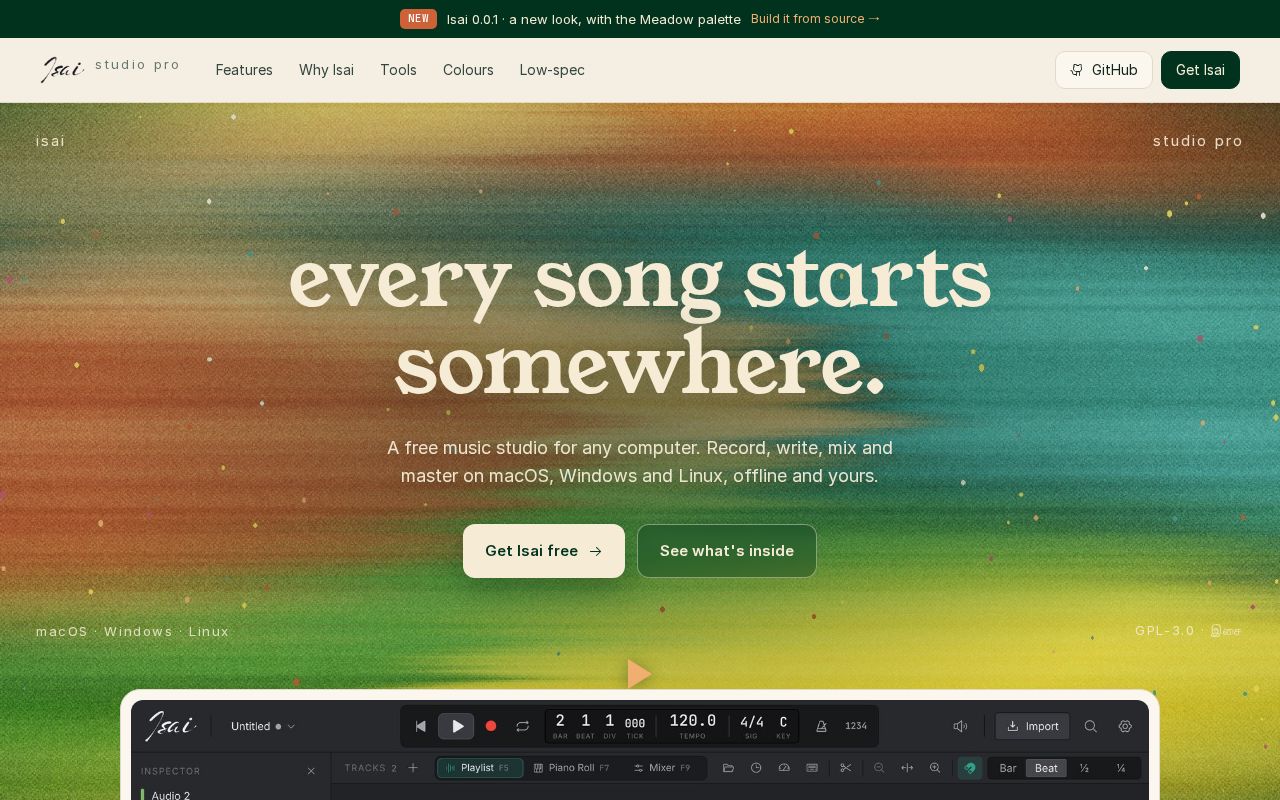
Task: Click the zoom in magnifier
Action: pyautogui.click(x=935, y=768)
